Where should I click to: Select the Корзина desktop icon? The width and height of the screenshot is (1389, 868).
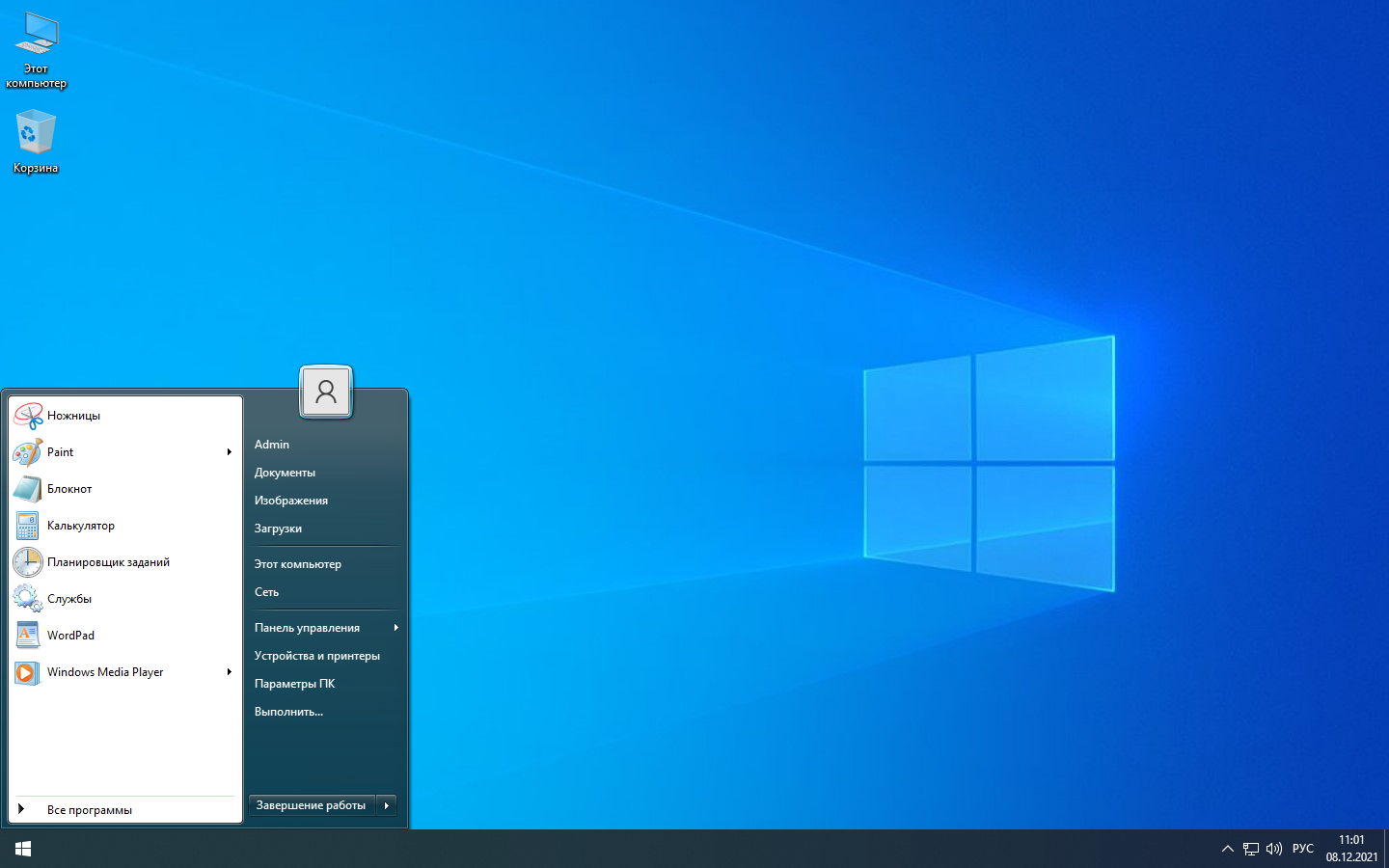pyautogui.click(x=36, y=142)
